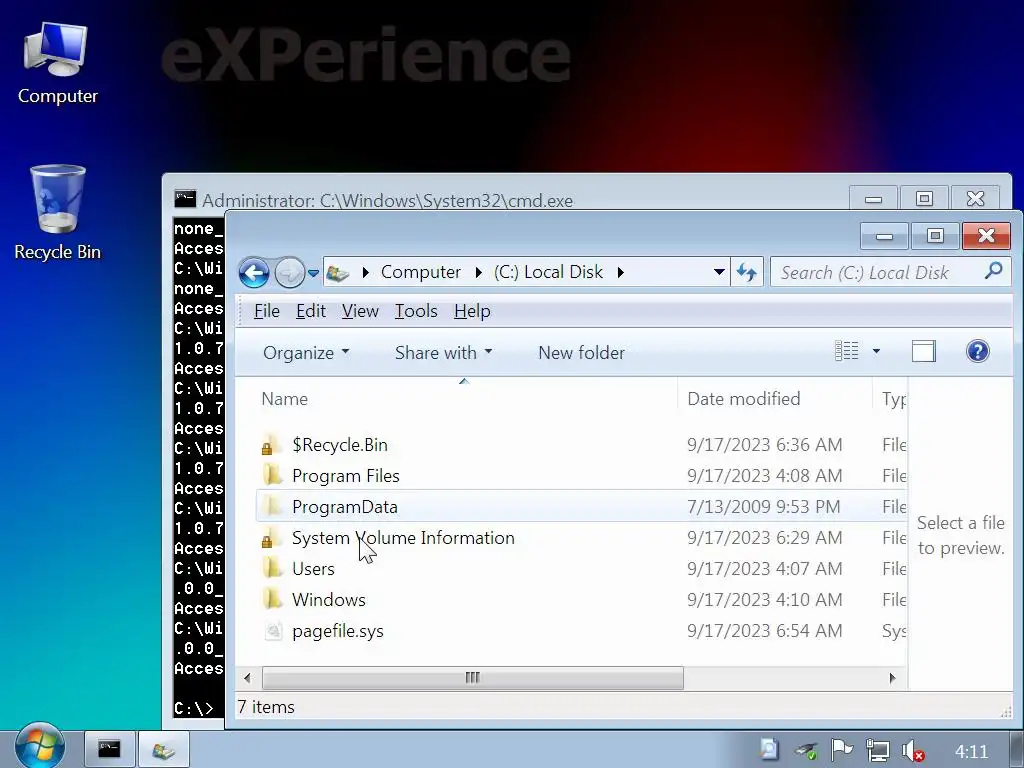Select the $Recycle.Bin folder icon
This screenshot has width=1024, height=768.
click(x=272, y=445)
